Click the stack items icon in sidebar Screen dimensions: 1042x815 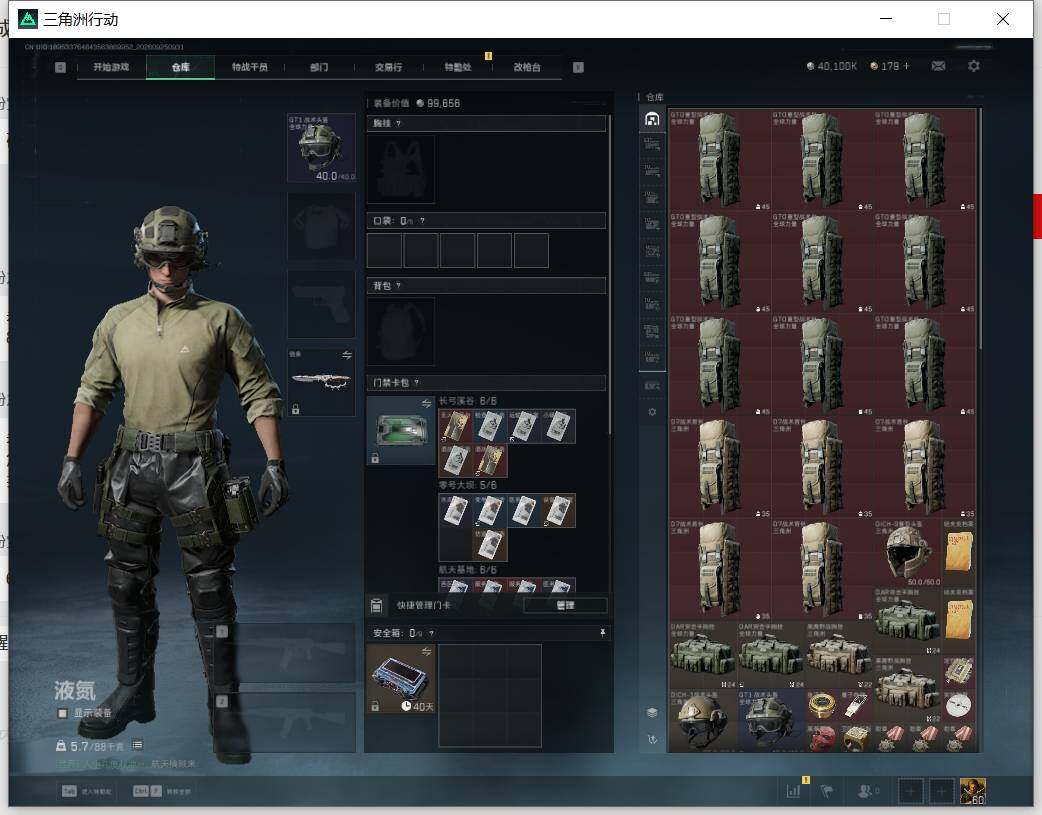pyautogui.click(x=652, y=713)
